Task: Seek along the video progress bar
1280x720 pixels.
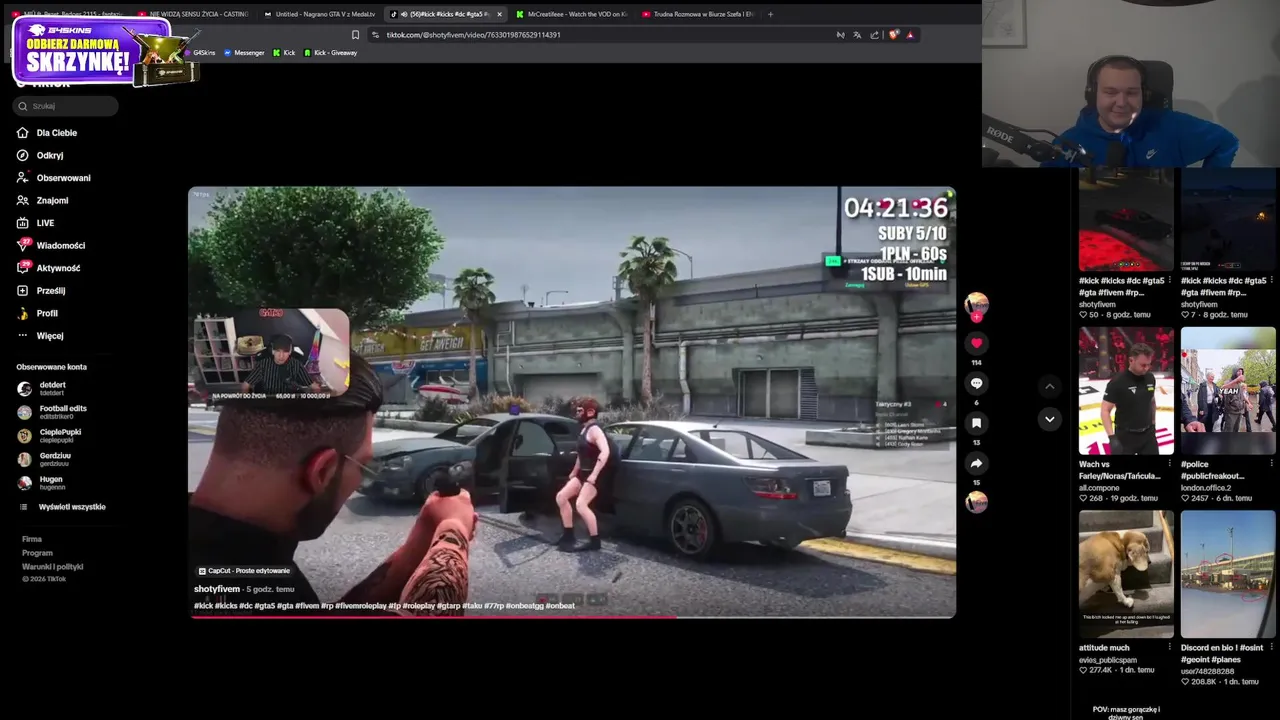Action: click(x=572, y=616)
